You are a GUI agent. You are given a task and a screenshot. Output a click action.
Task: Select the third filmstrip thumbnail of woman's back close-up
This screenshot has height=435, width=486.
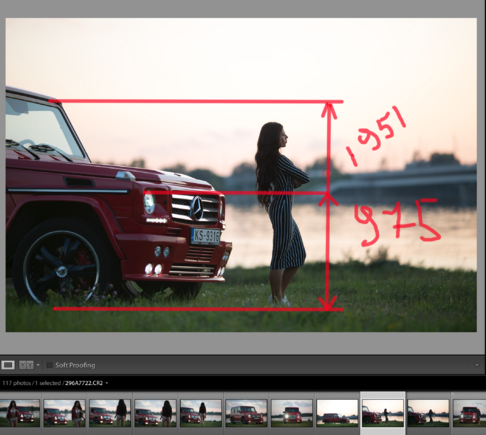(x=110, y=413)
